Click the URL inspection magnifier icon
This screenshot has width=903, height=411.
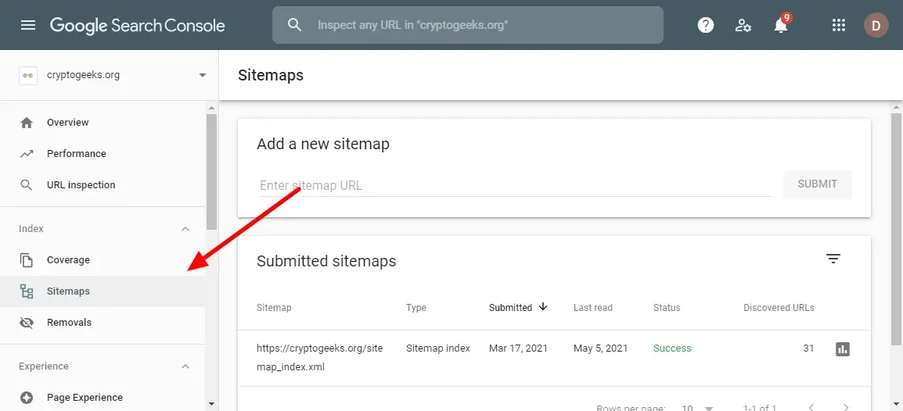click(26, 185)
